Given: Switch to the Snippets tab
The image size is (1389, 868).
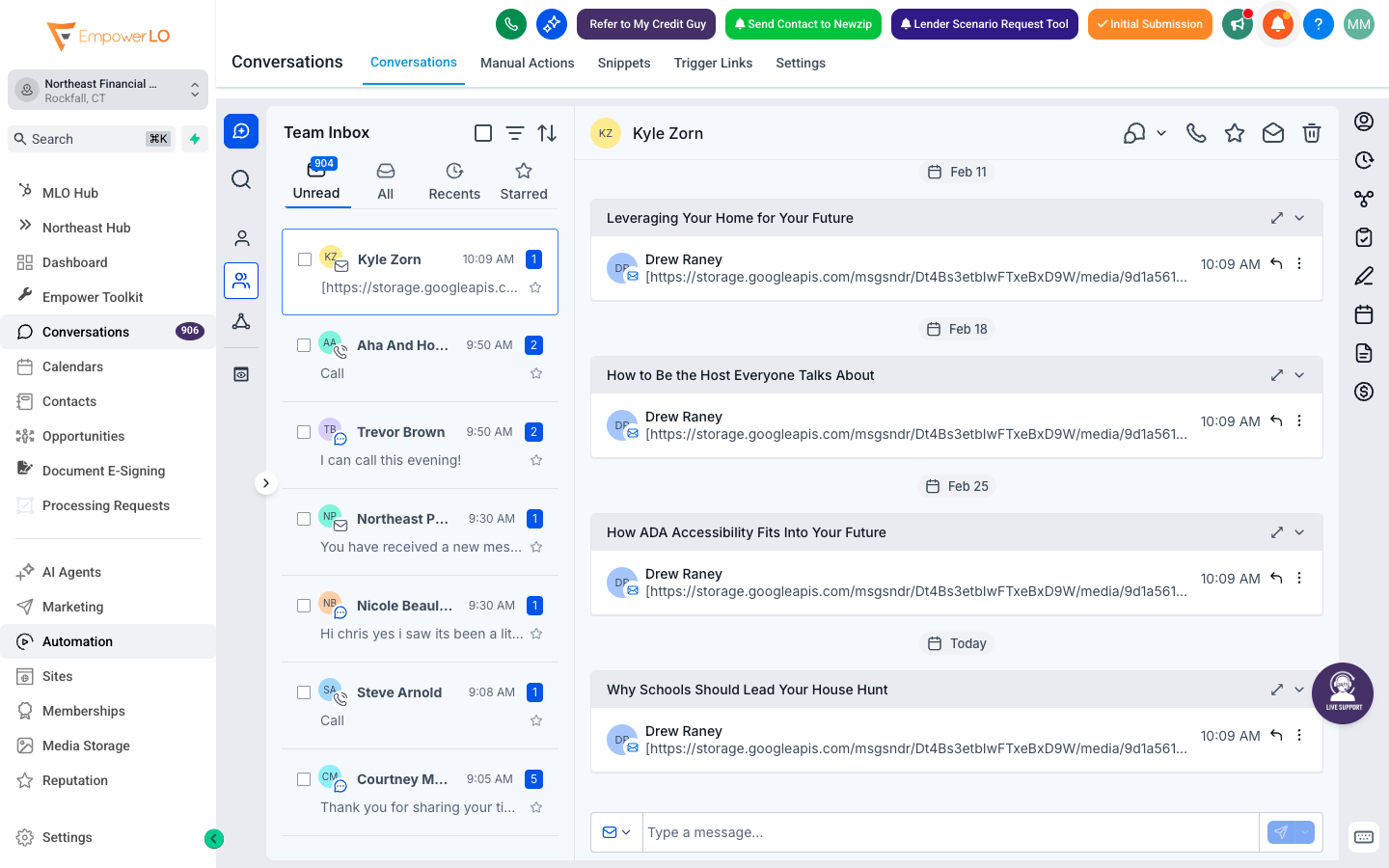Looking at the screenshot, I should tap(623, 63).
